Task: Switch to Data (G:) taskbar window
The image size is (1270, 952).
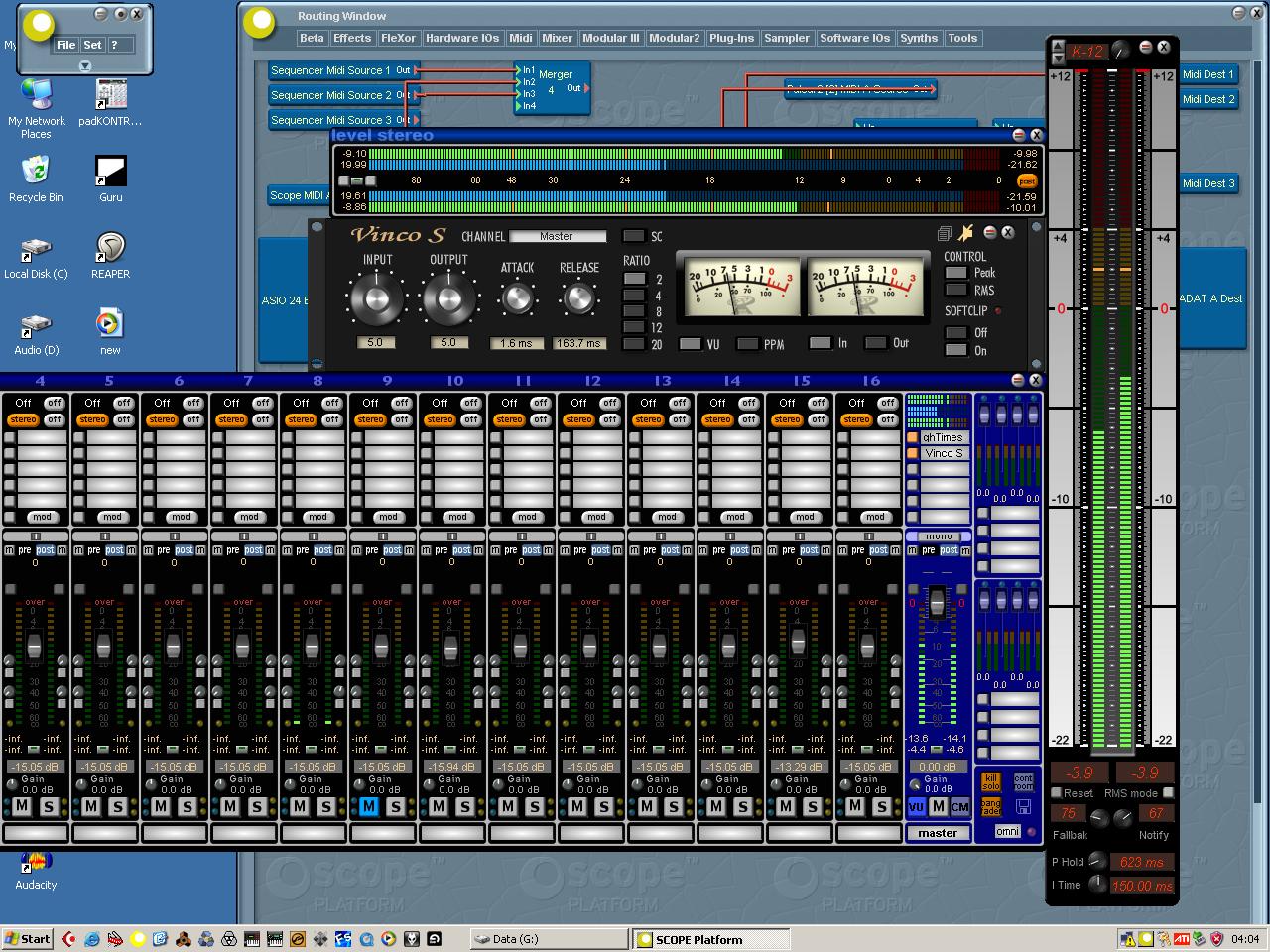Action: coord(549,939)
